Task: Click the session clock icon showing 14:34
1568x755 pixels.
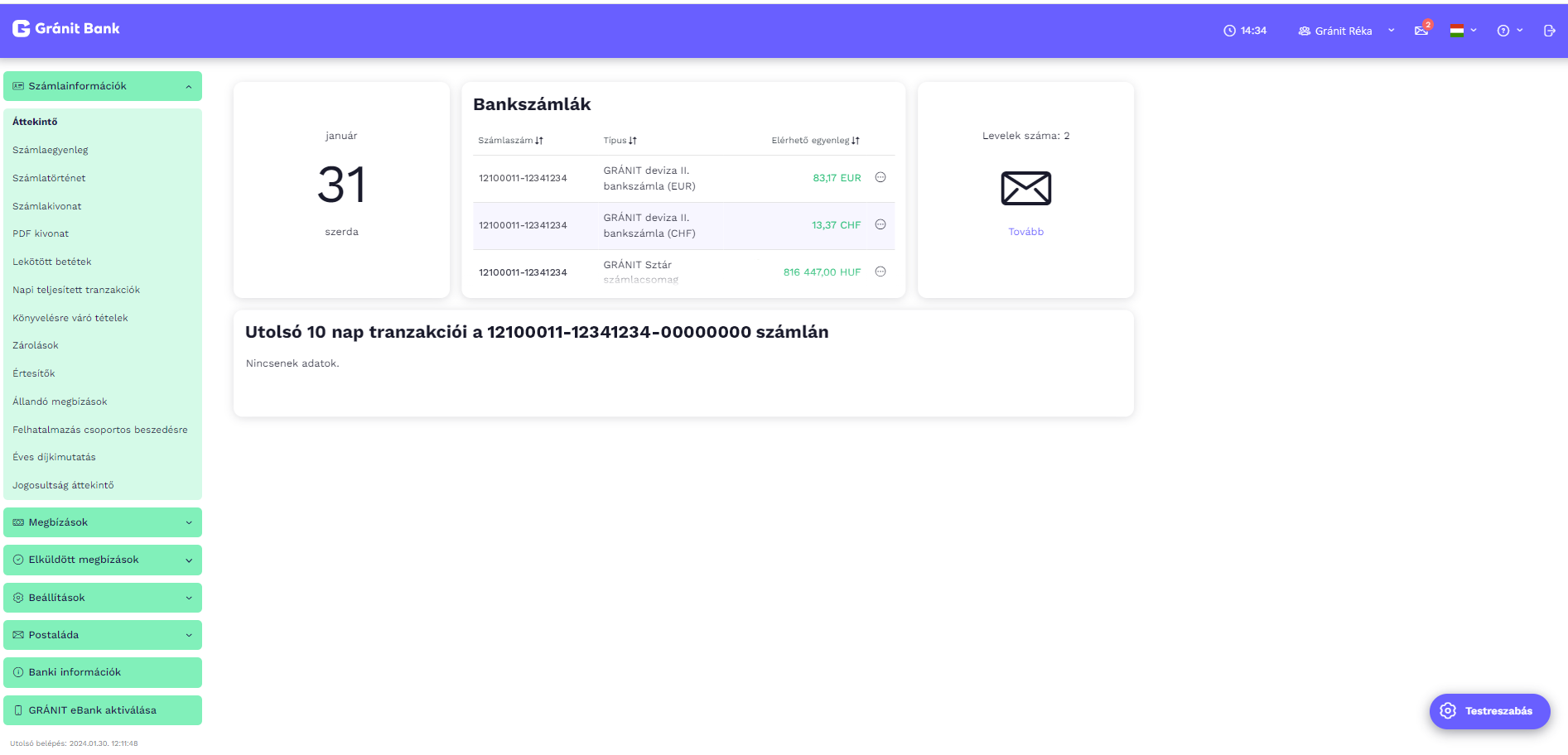Action: click(1229, 31)
